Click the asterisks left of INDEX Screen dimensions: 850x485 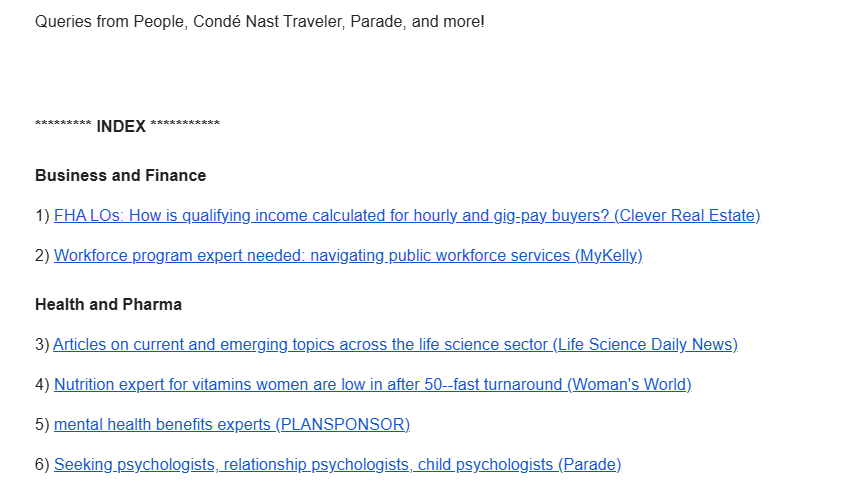(x=63, y=124)
